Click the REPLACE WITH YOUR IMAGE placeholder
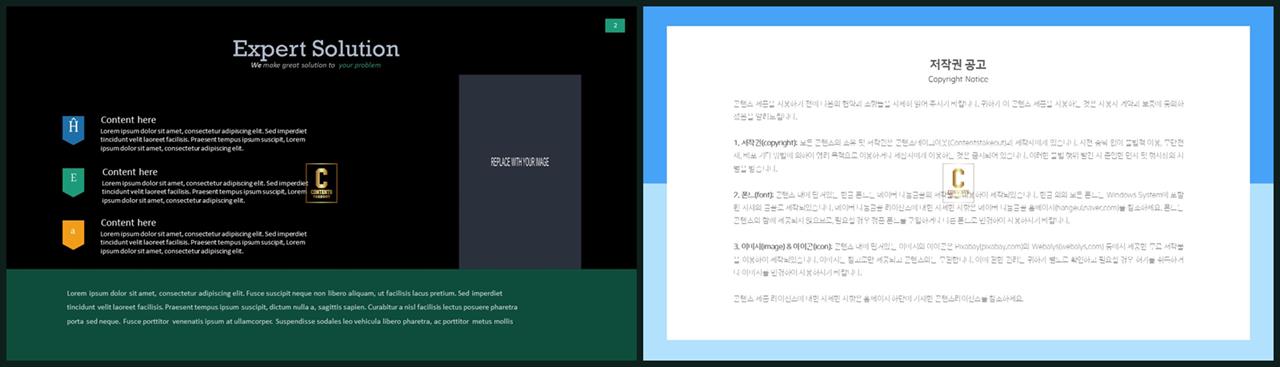 (x=520, y=171)
